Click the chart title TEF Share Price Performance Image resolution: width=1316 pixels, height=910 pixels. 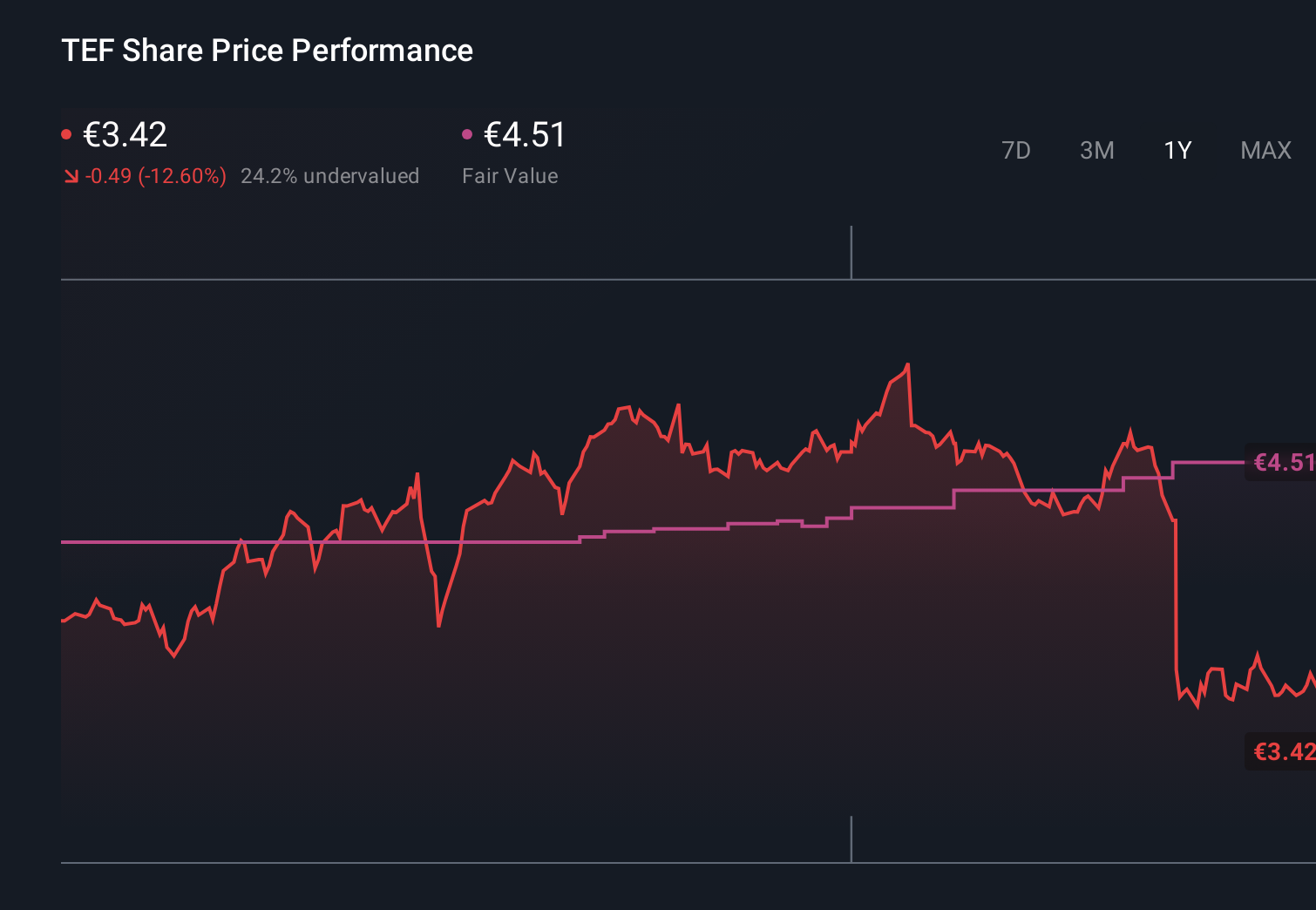pos(267,50)
